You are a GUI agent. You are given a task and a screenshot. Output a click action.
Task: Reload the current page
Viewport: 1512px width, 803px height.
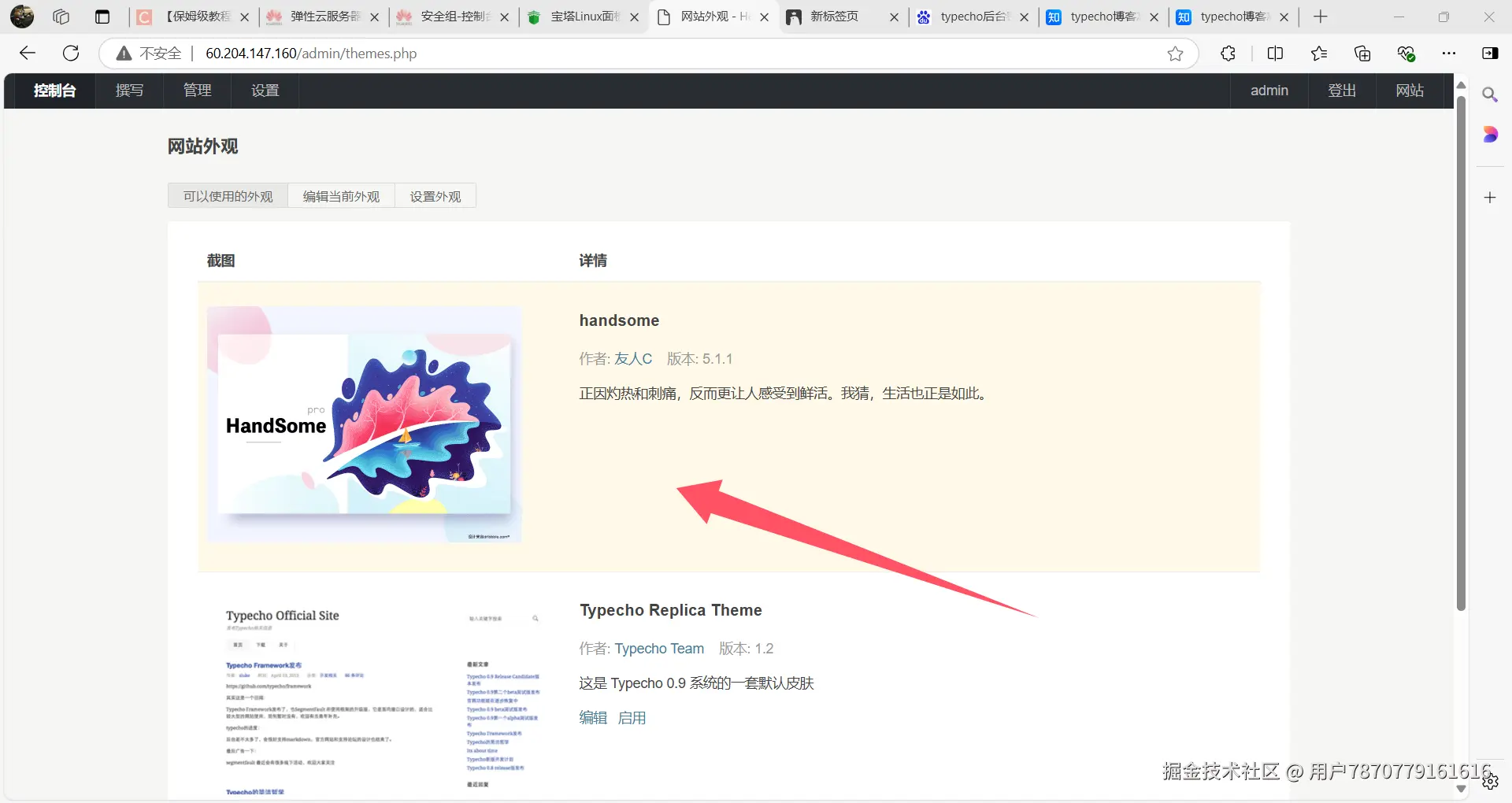(71, 53)
